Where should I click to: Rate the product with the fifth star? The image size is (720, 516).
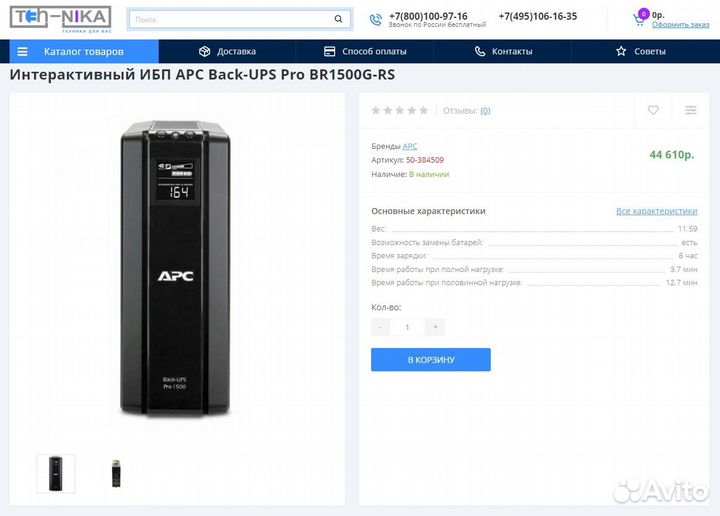click(x=424, y=110)
